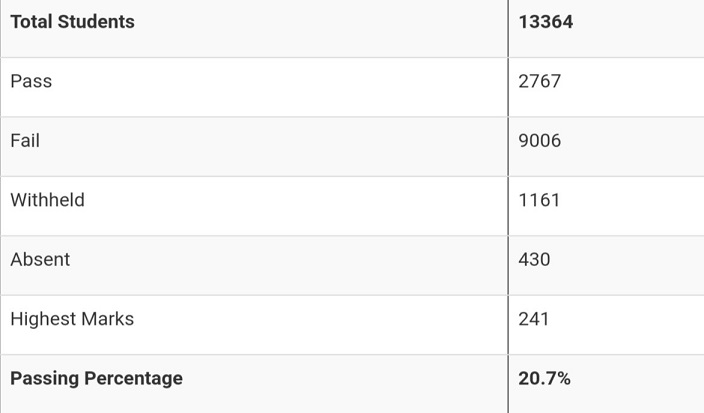Select the 2767 pass count value
The width and height of the screenshot is (704, 413).
point(540,82)
